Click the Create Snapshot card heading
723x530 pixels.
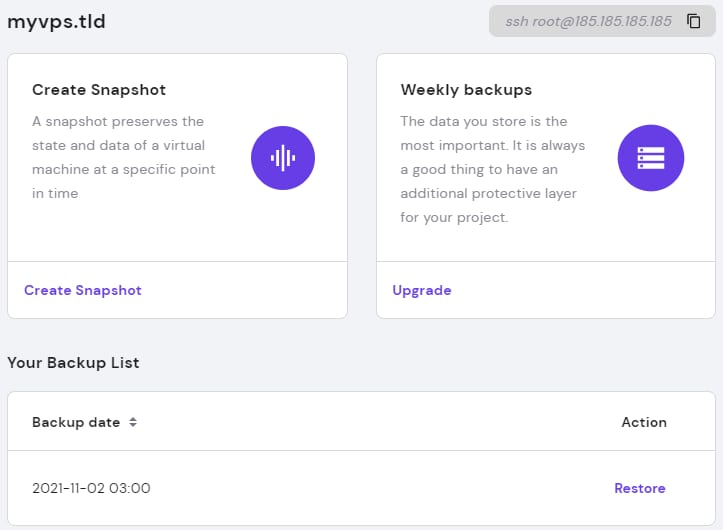click(99, 90)
